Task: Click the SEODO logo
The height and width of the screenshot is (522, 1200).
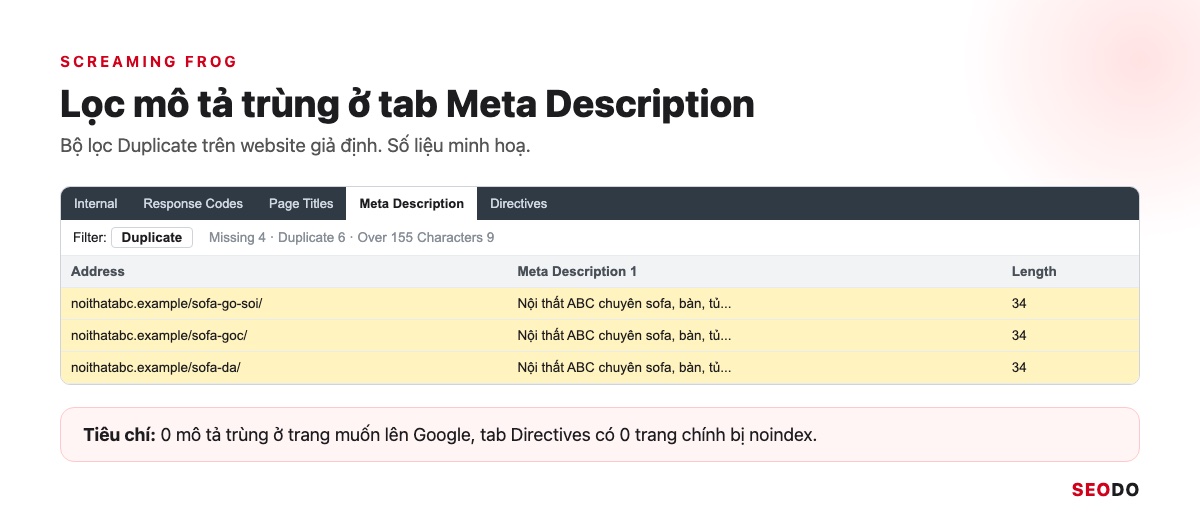Action: (x=1105, y=490)
